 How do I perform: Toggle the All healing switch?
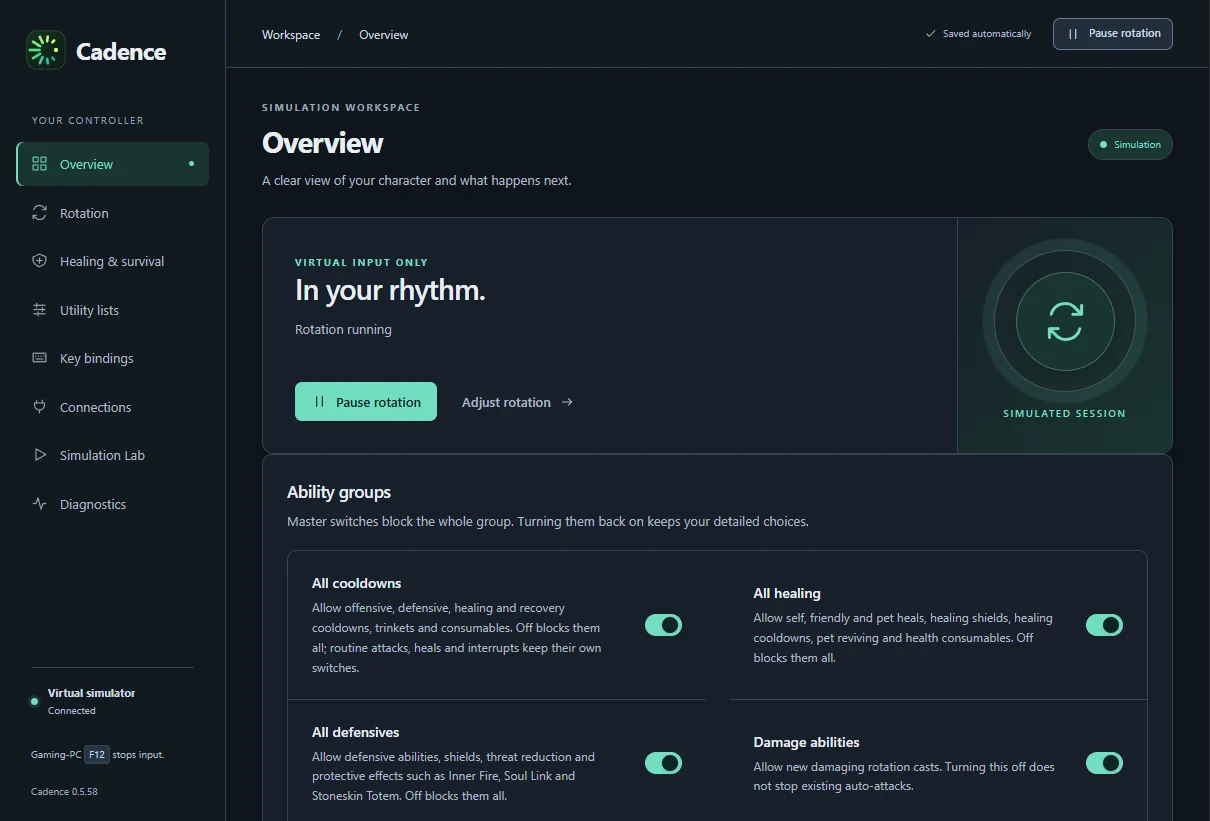coord(1104,625)
